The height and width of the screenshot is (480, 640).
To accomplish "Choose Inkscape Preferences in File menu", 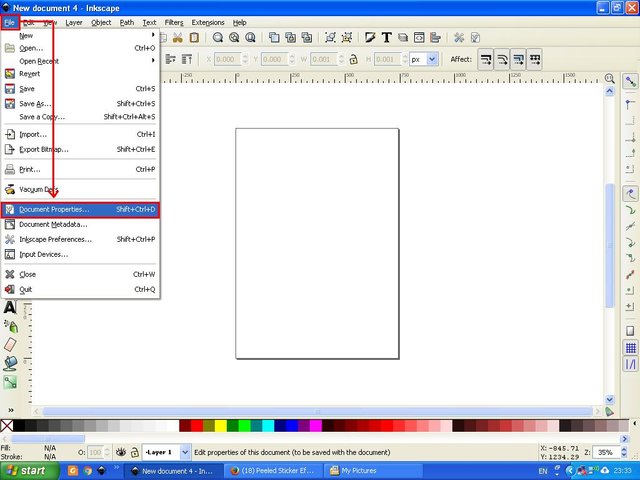I will [x=80, y=239].
